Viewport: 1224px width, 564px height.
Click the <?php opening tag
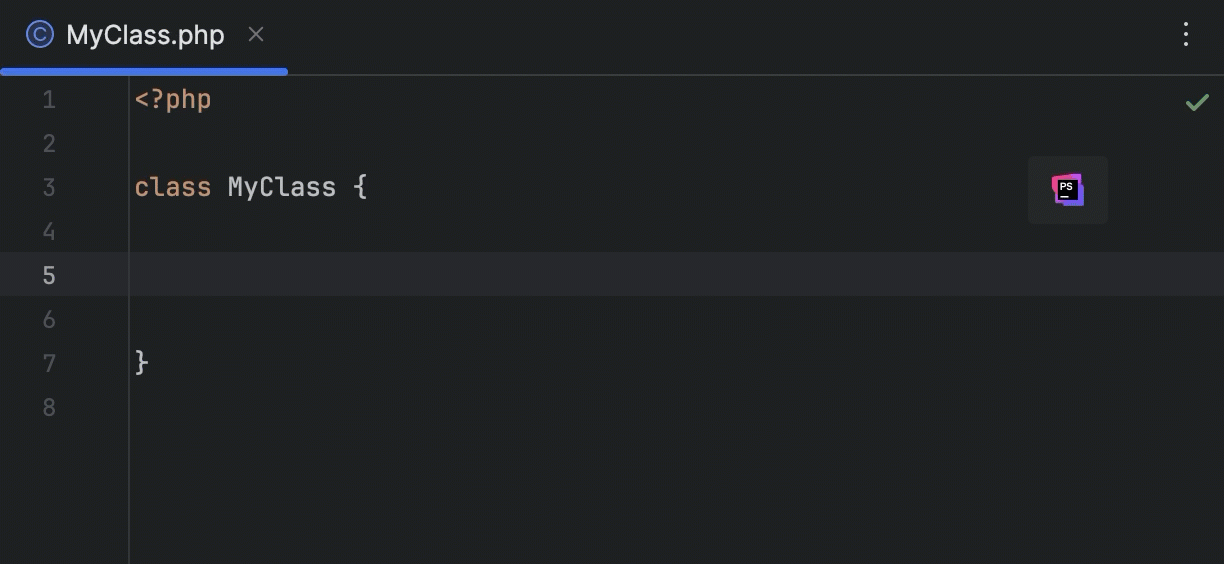pos(173,100)
